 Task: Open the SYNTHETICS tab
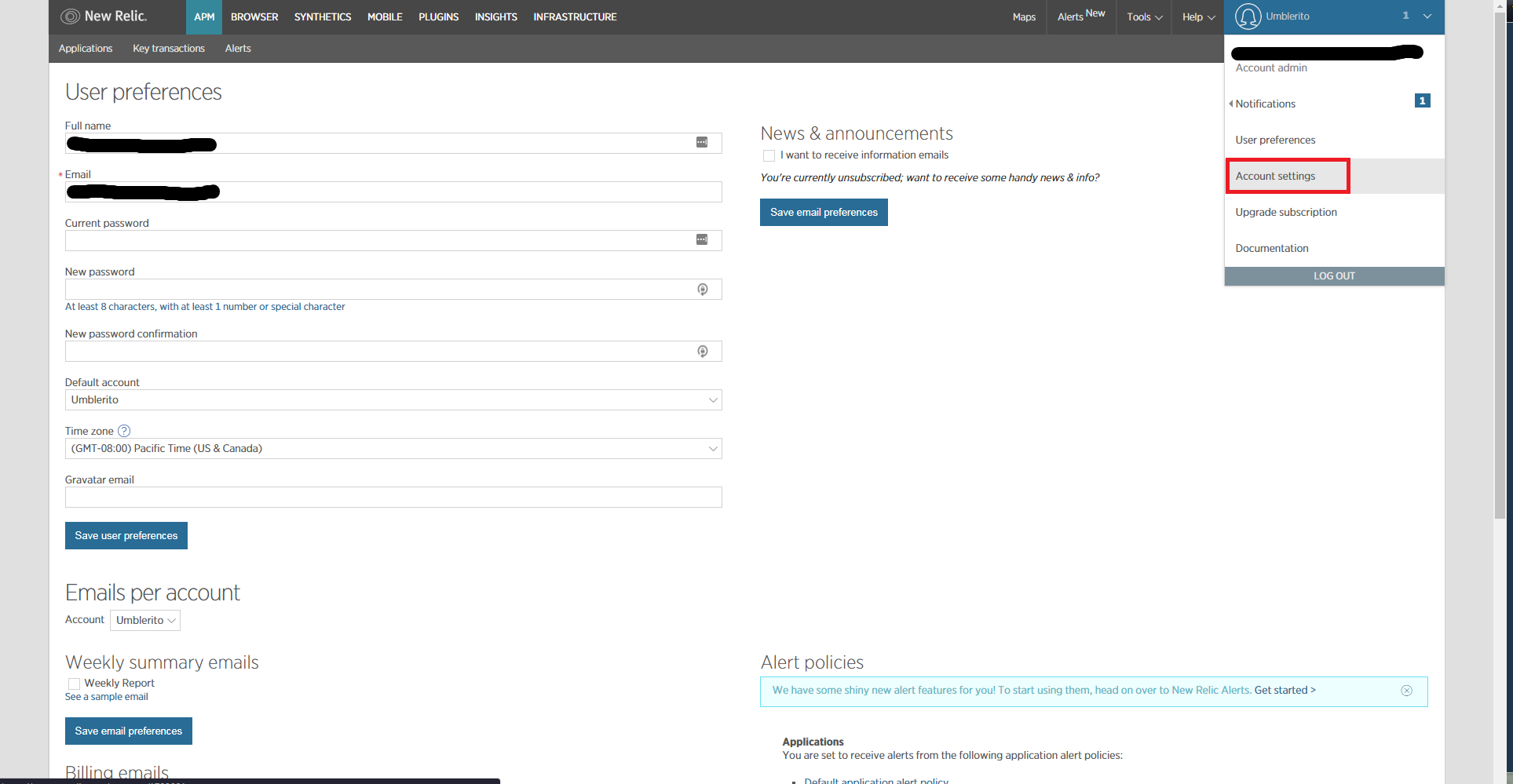(x=323, y=17)
